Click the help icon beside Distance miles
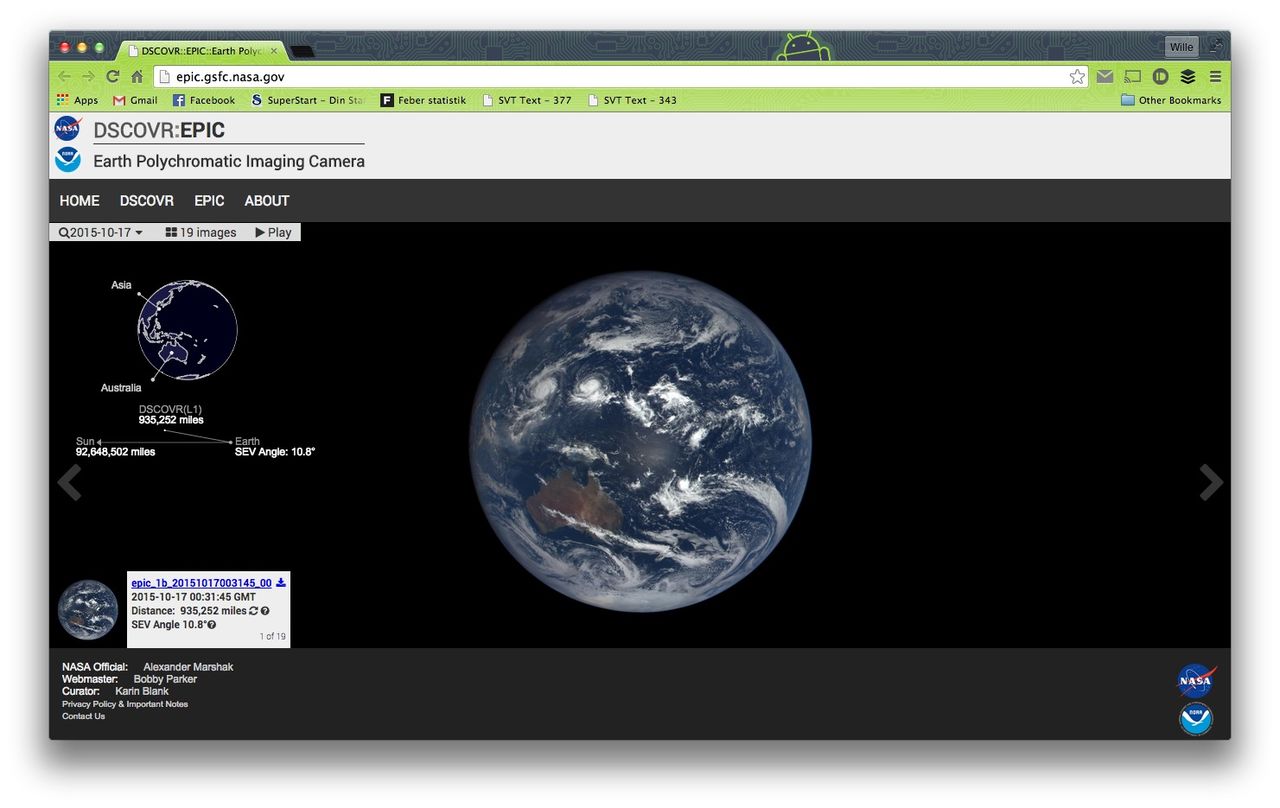The width and height of the screenshot is (1280, 808). click(265, 611)
